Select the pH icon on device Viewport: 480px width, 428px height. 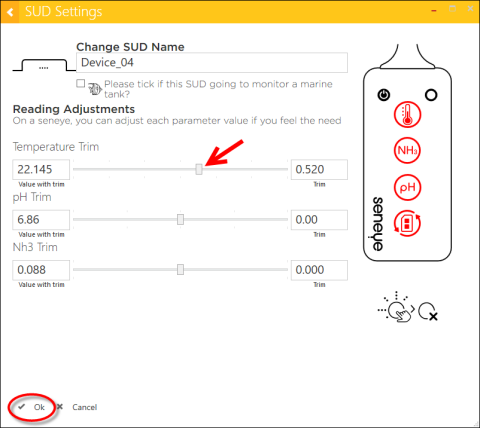pos(407,187)
